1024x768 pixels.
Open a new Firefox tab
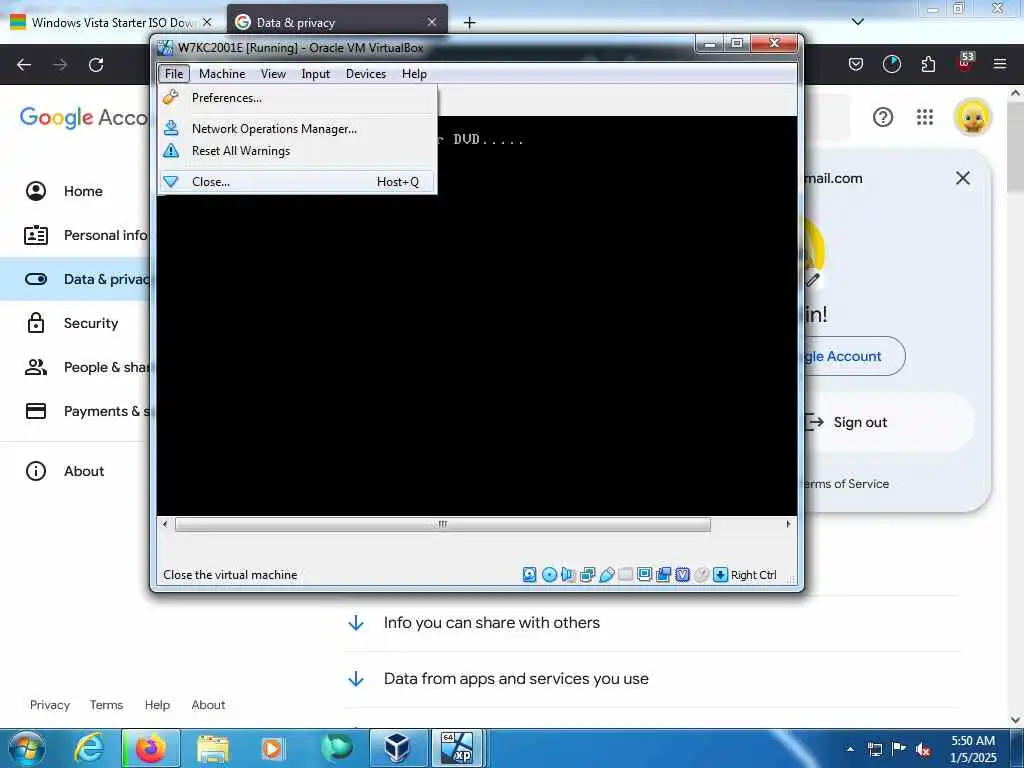pyautogui.click(x=469, y=23)
